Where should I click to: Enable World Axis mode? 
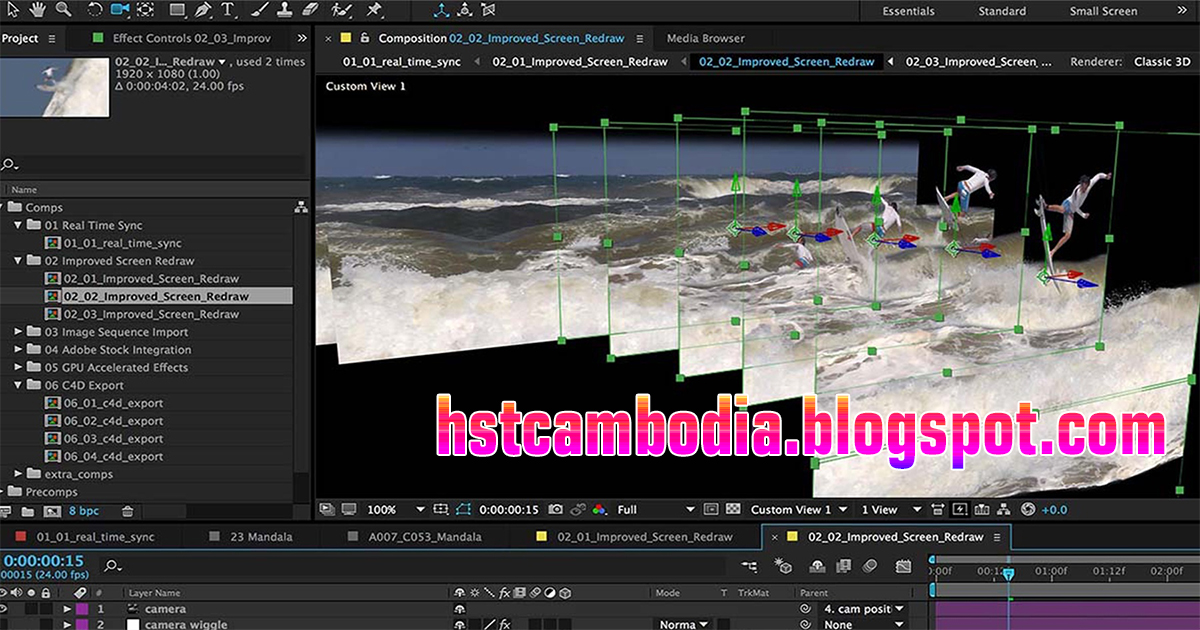coord(466,11)
